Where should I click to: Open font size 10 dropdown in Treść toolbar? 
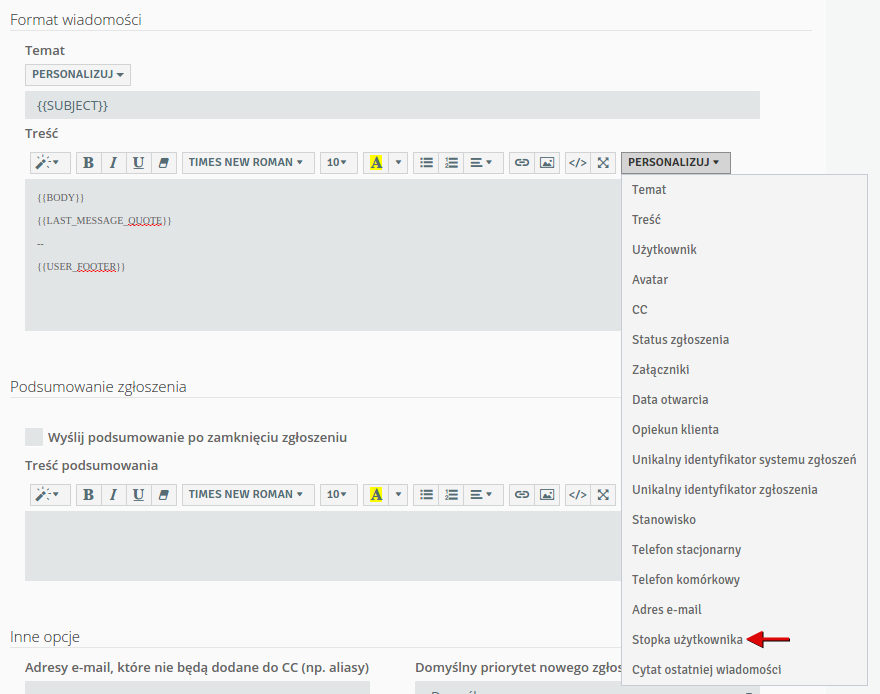[339, 163]
